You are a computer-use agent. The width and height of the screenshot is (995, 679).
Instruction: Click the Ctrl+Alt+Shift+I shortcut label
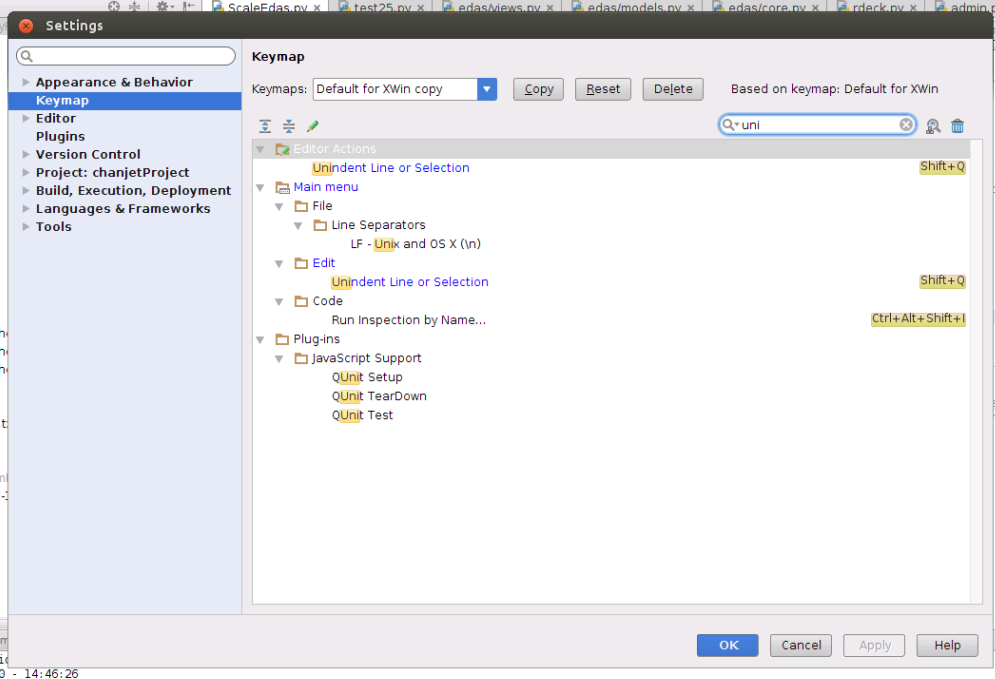918,319
